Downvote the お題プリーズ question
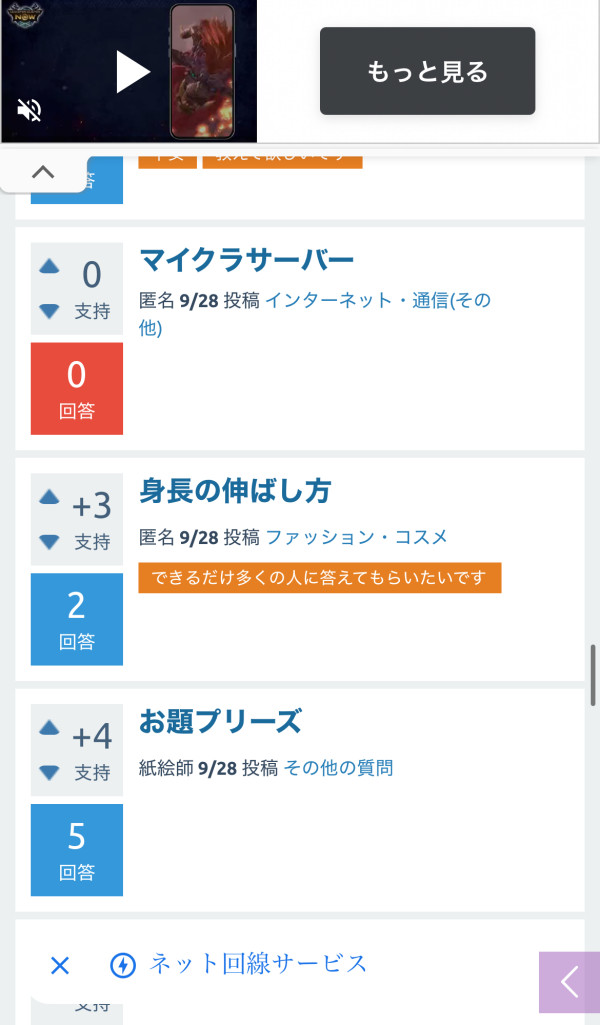Image resolution: width=600 pixels, height=1025 pixels. (49, 772)
